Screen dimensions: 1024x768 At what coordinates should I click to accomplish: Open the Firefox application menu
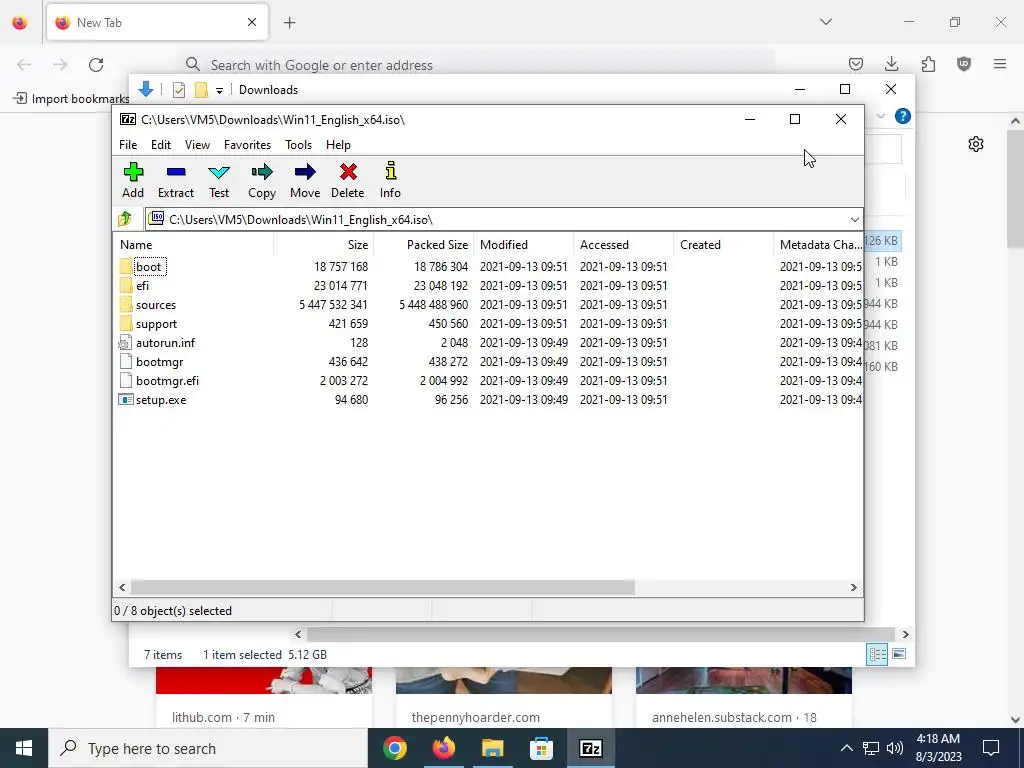click(x=1000, y=64)
